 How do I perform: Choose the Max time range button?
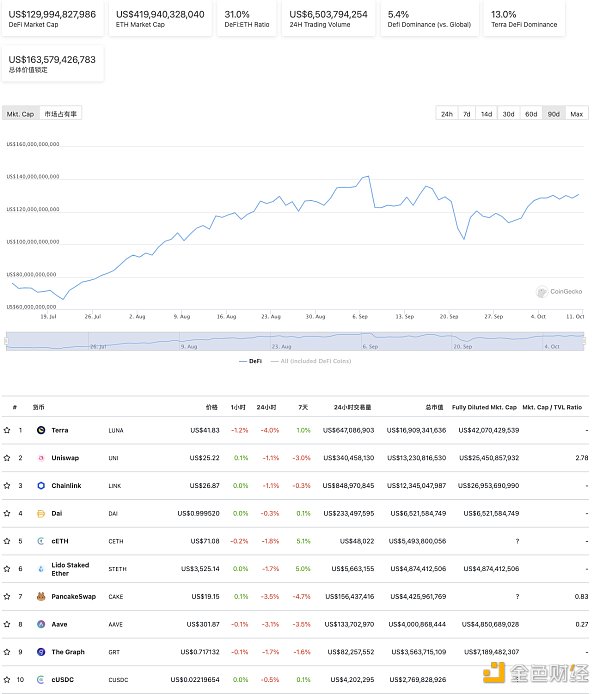pyautogui.click(x=577, y=114)
